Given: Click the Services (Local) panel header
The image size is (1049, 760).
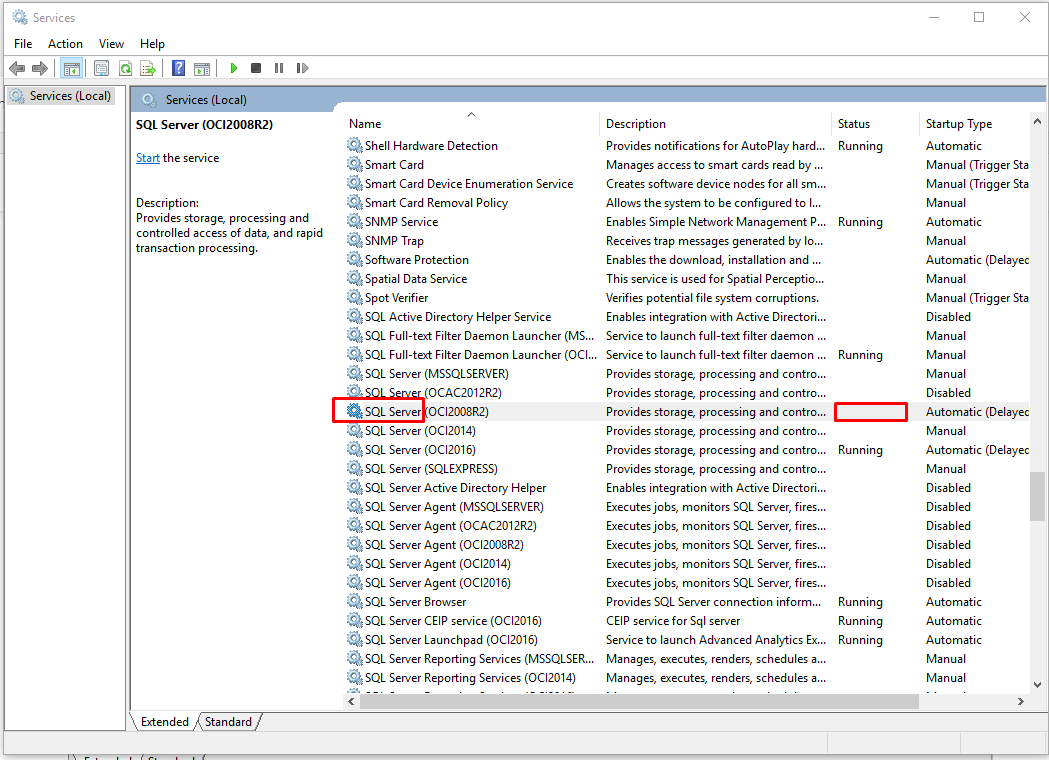Looking at the screenshot, I should pos(206,100).
